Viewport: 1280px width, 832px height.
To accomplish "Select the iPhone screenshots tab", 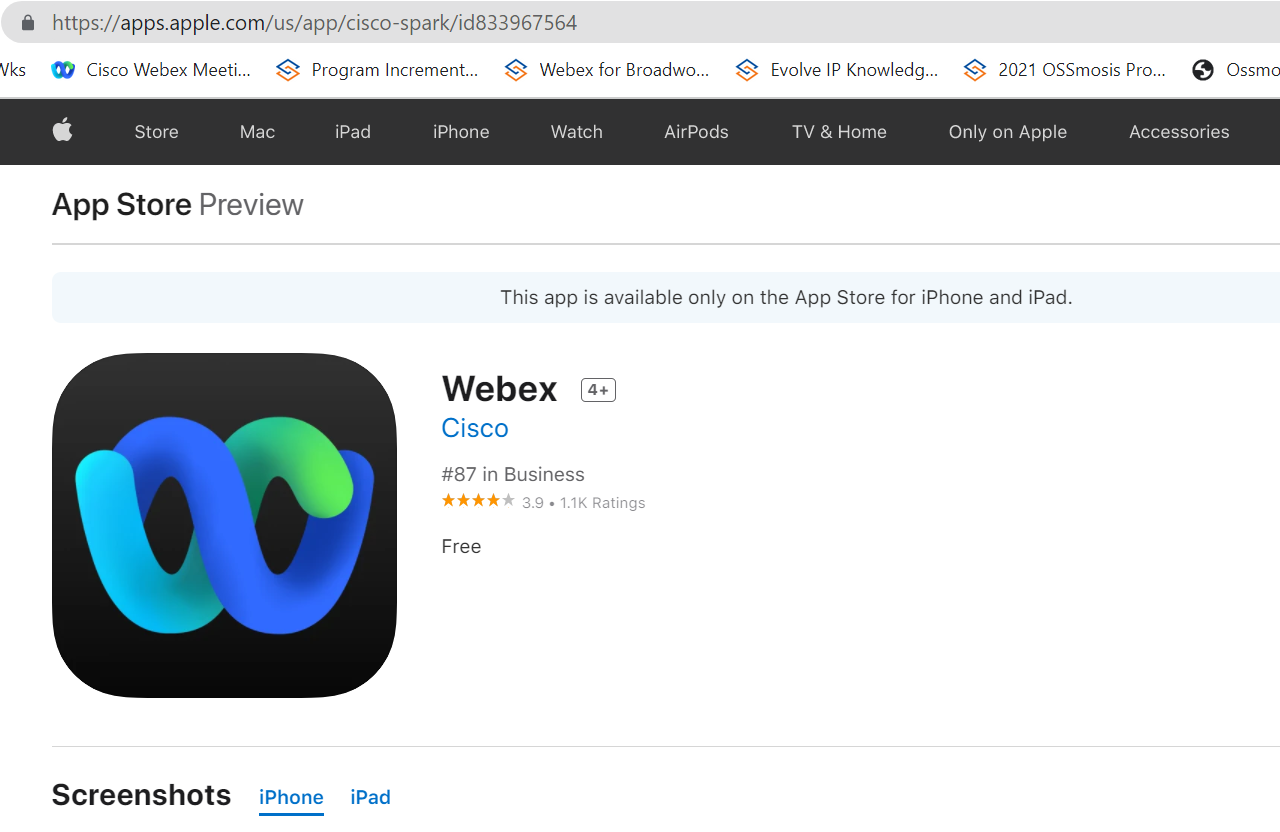I will click(291, 797).
